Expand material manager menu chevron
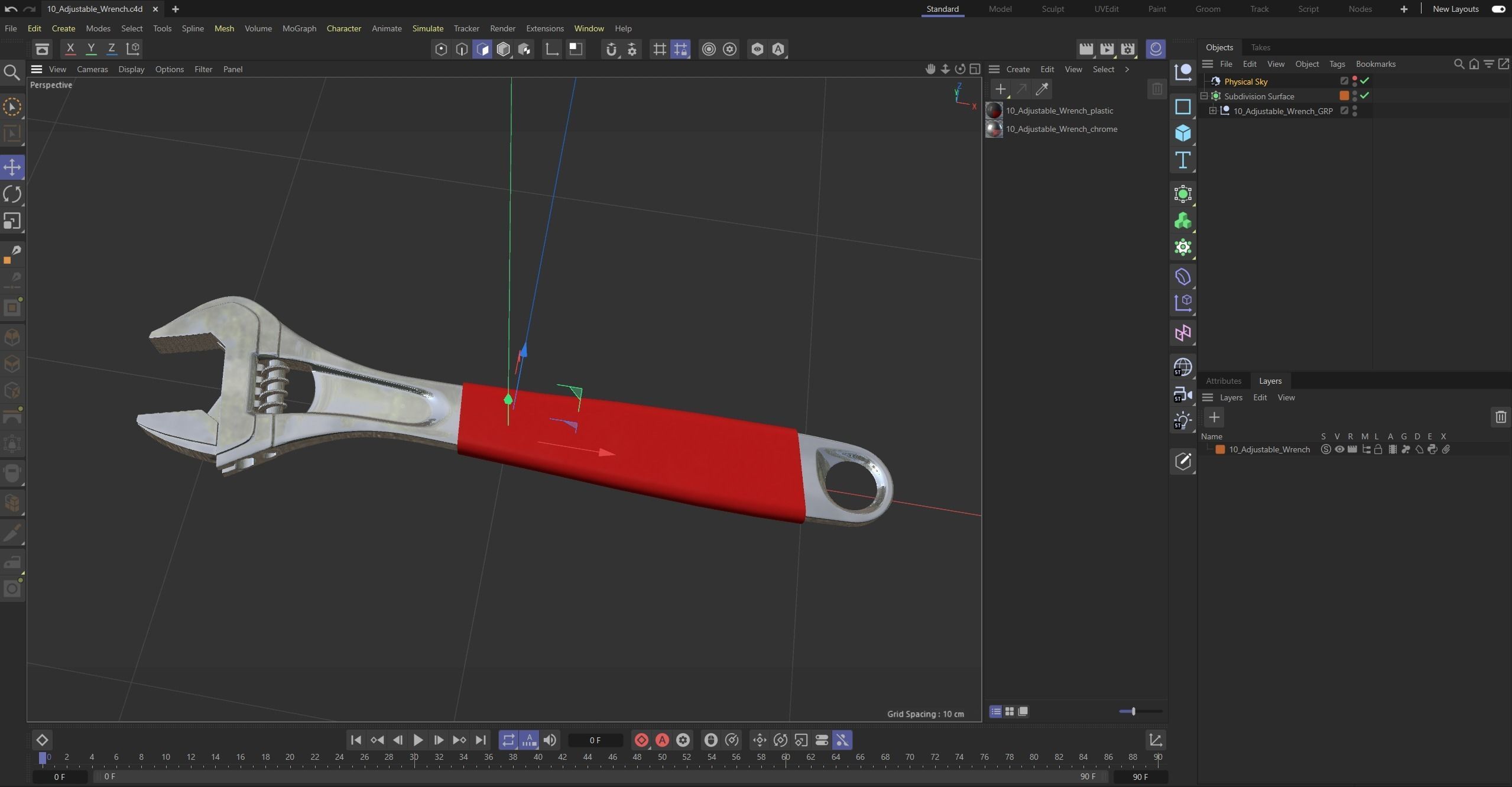The width and height of the screenshot is (1512, 787). (x=1127, y=69)
